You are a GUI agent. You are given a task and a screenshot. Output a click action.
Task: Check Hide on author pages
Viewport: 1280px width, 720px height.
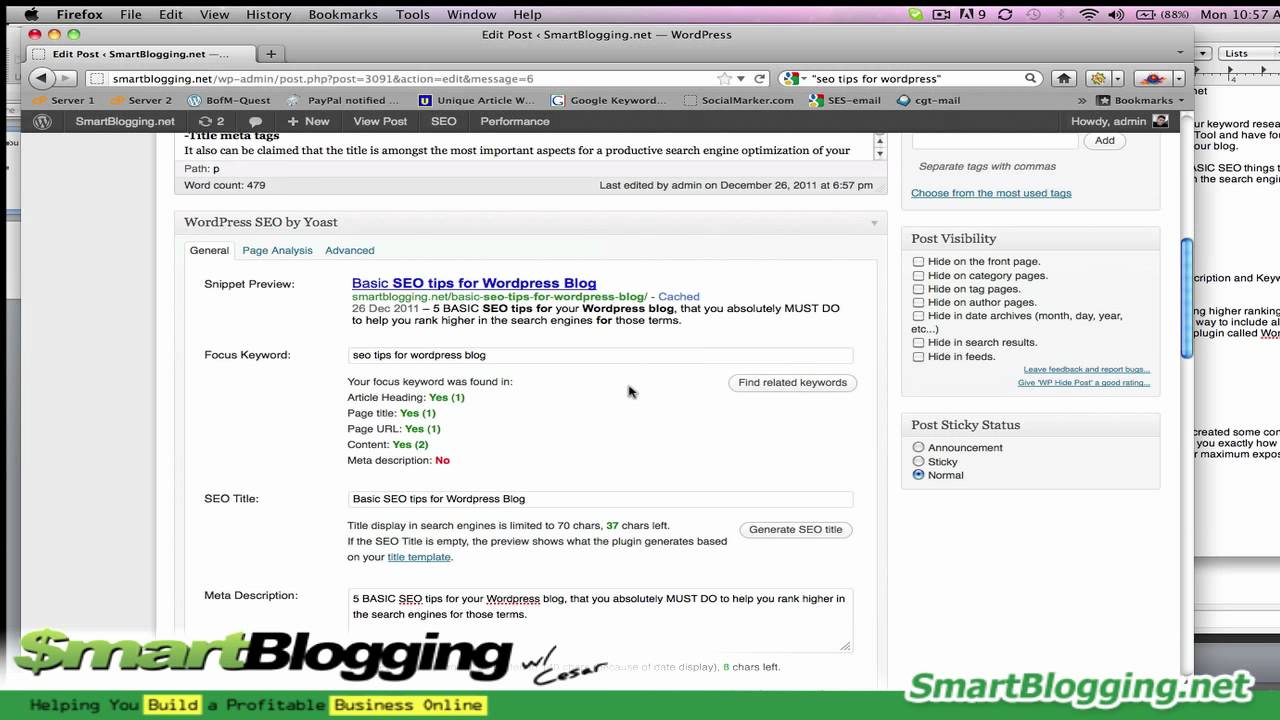coord(918,302)
